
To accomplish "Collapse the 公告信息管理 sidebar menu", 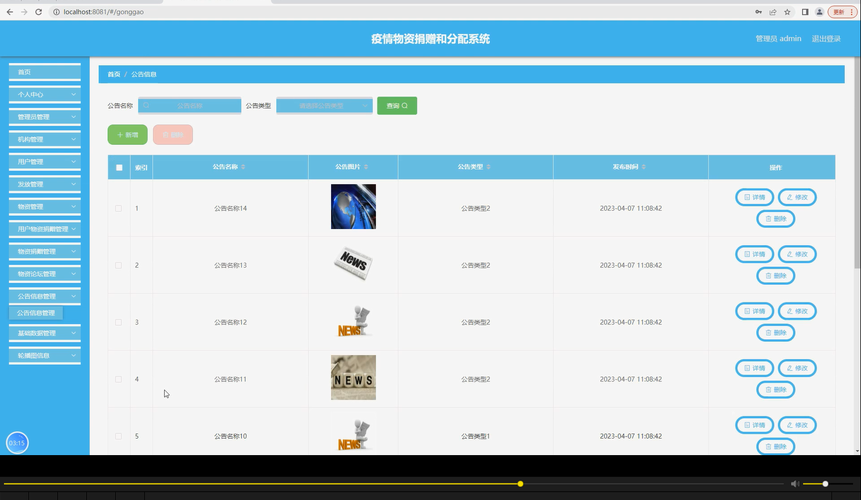I will [45, 296].
